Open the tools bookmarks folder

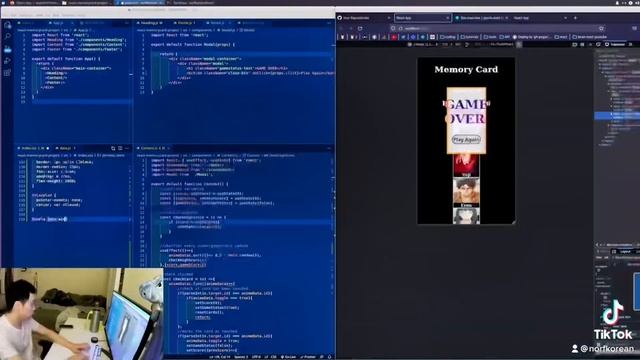pos(490,37)
